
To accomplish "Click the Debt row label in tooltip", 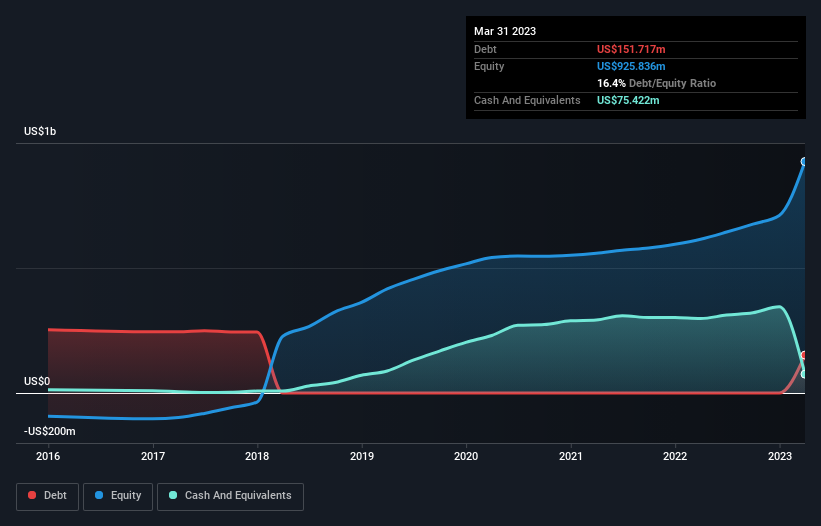I will [x=485, y=49].
